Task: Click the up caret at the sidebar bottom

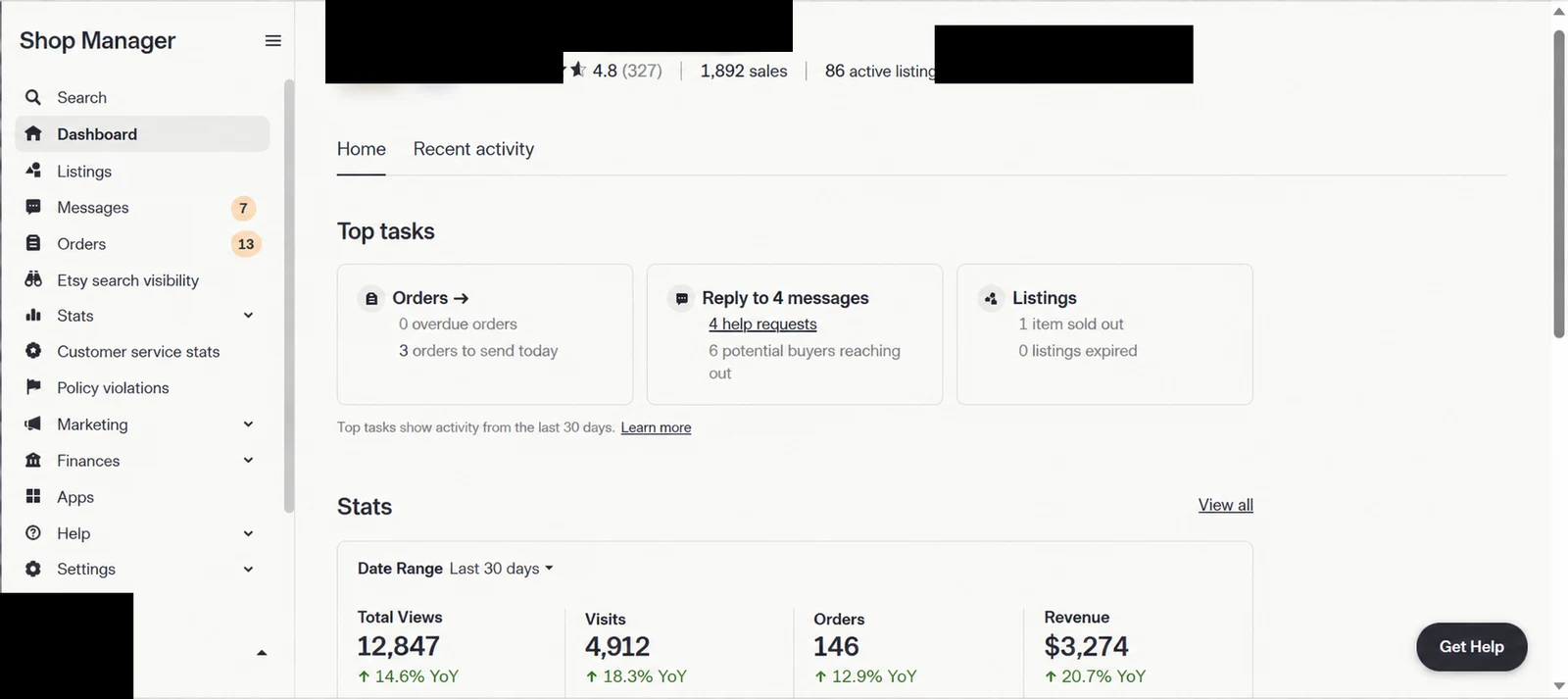Action: (x=262, y=653)
